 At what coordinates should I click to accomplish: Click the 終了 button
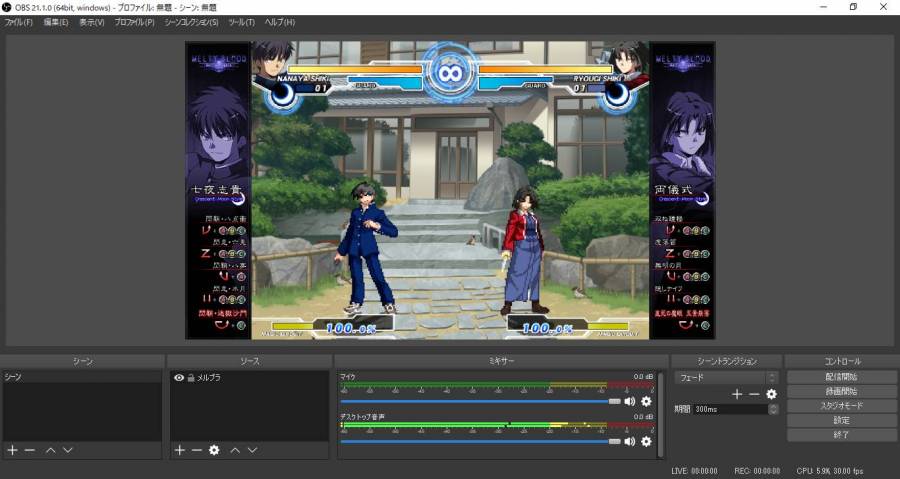click(841, 435)
